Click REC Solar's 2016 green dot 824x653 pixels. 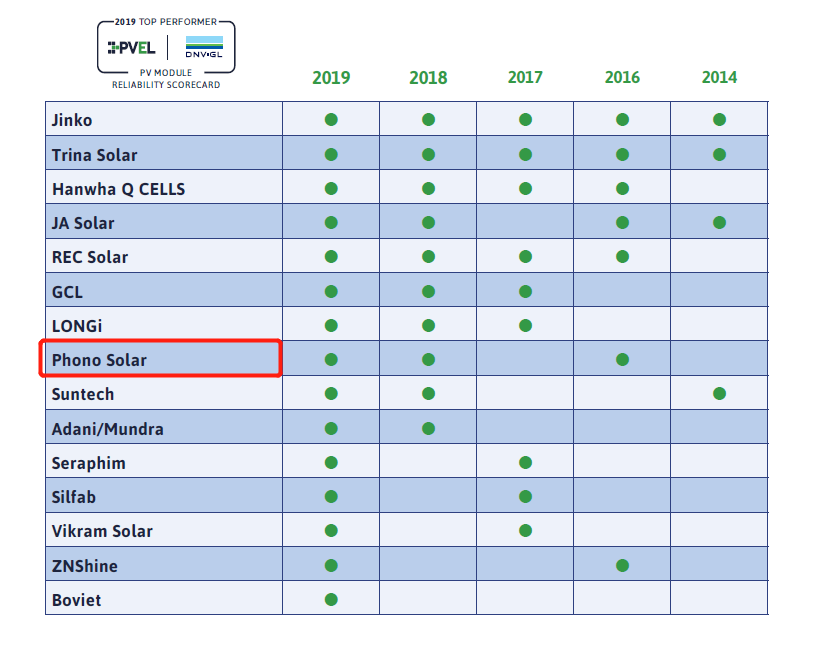click(622, 257)
